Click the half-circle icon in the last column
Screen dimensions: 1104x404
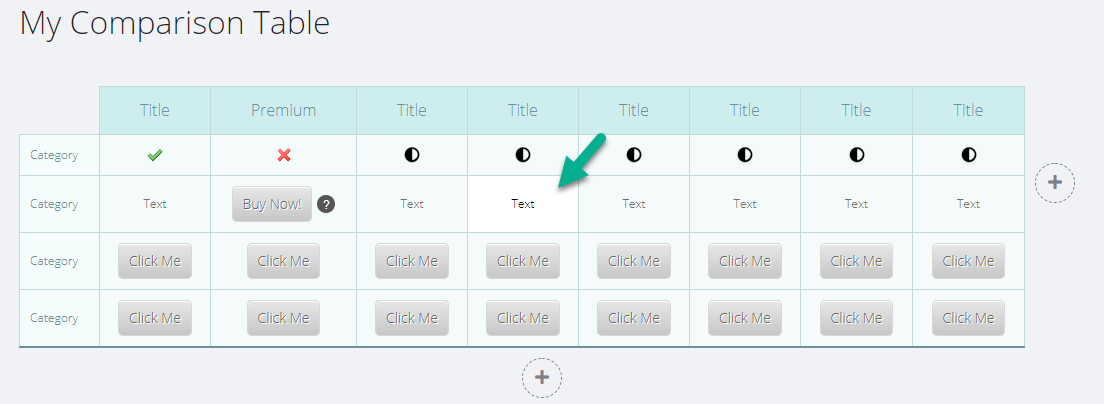969,155
